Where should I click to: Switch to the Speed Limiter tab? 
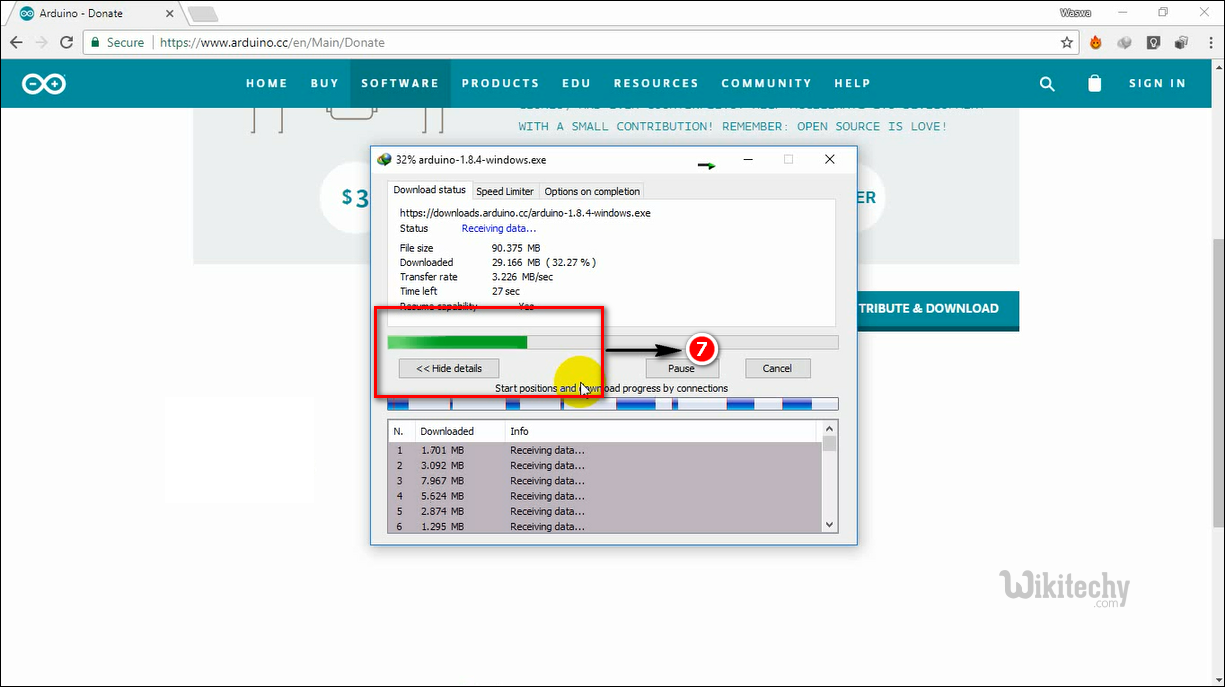[505, 191]
